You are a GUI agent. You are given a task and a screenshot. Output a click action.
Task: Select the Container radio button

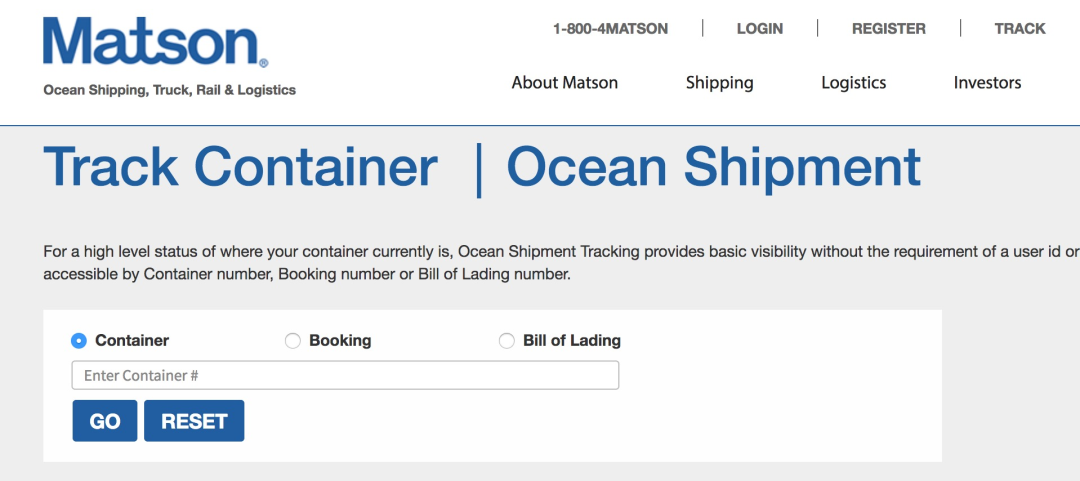coord(79,340)
